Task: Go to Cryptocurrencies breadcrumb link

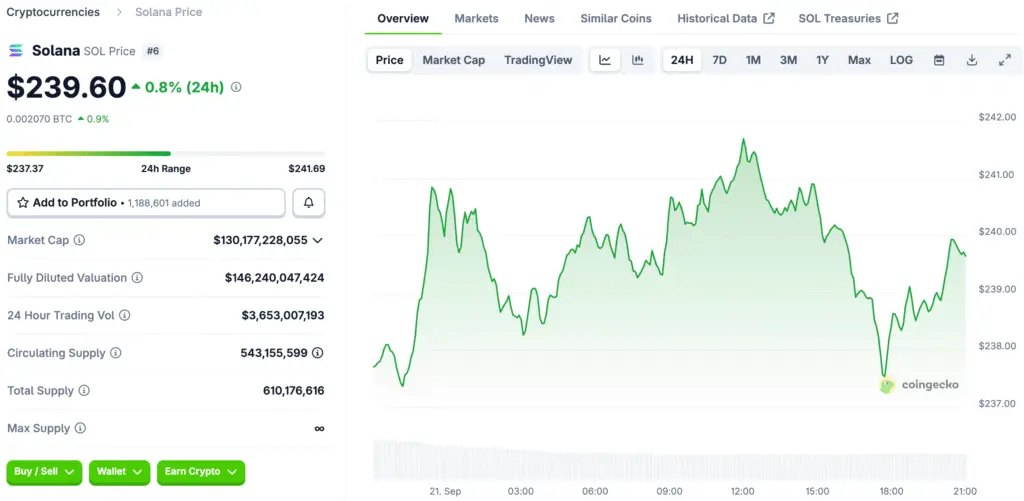Action: [x=54, y=12]
